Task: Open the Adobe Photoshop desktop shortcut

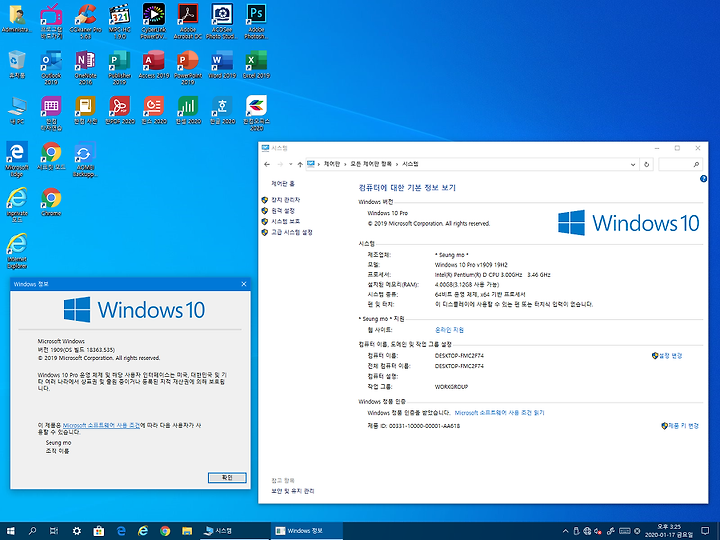Action: coord(256,21)
